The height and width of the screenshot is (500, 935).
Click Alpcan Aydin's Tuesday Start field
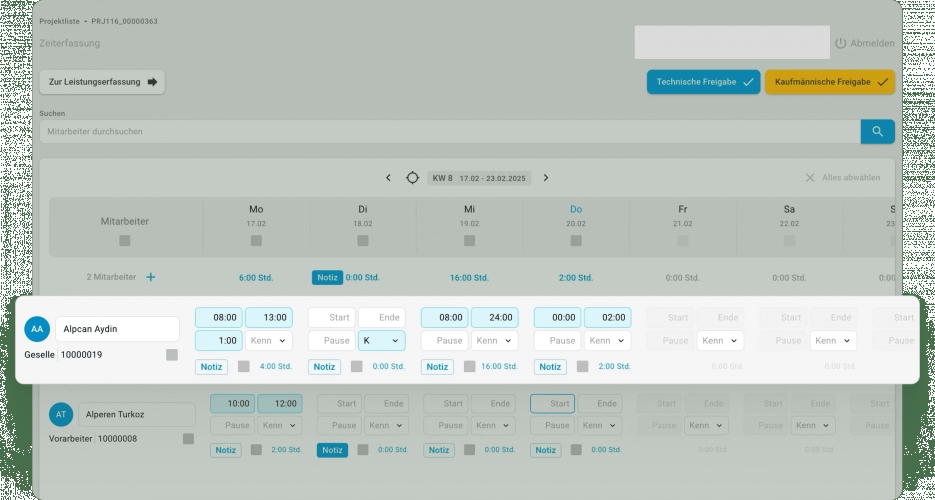coord(332,318)
